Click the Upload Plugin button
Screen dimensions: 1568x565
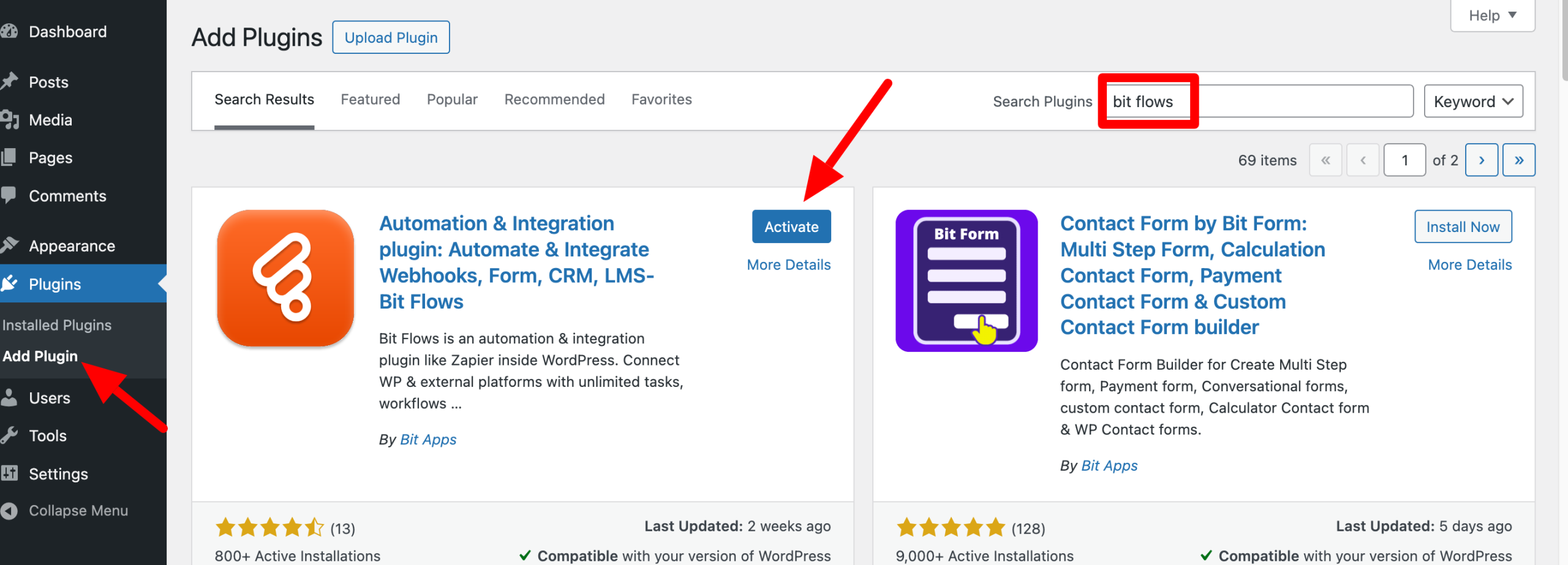(x=391, y=37)
